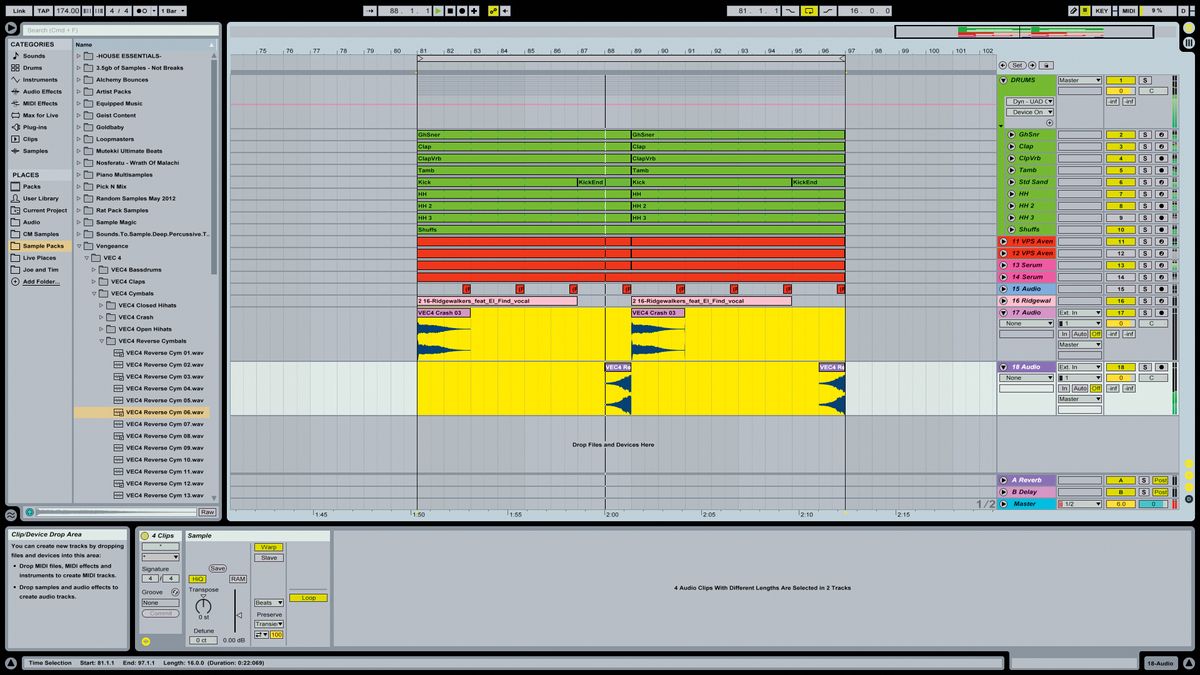Enter Key Map Mode

tap(1103, 10)
